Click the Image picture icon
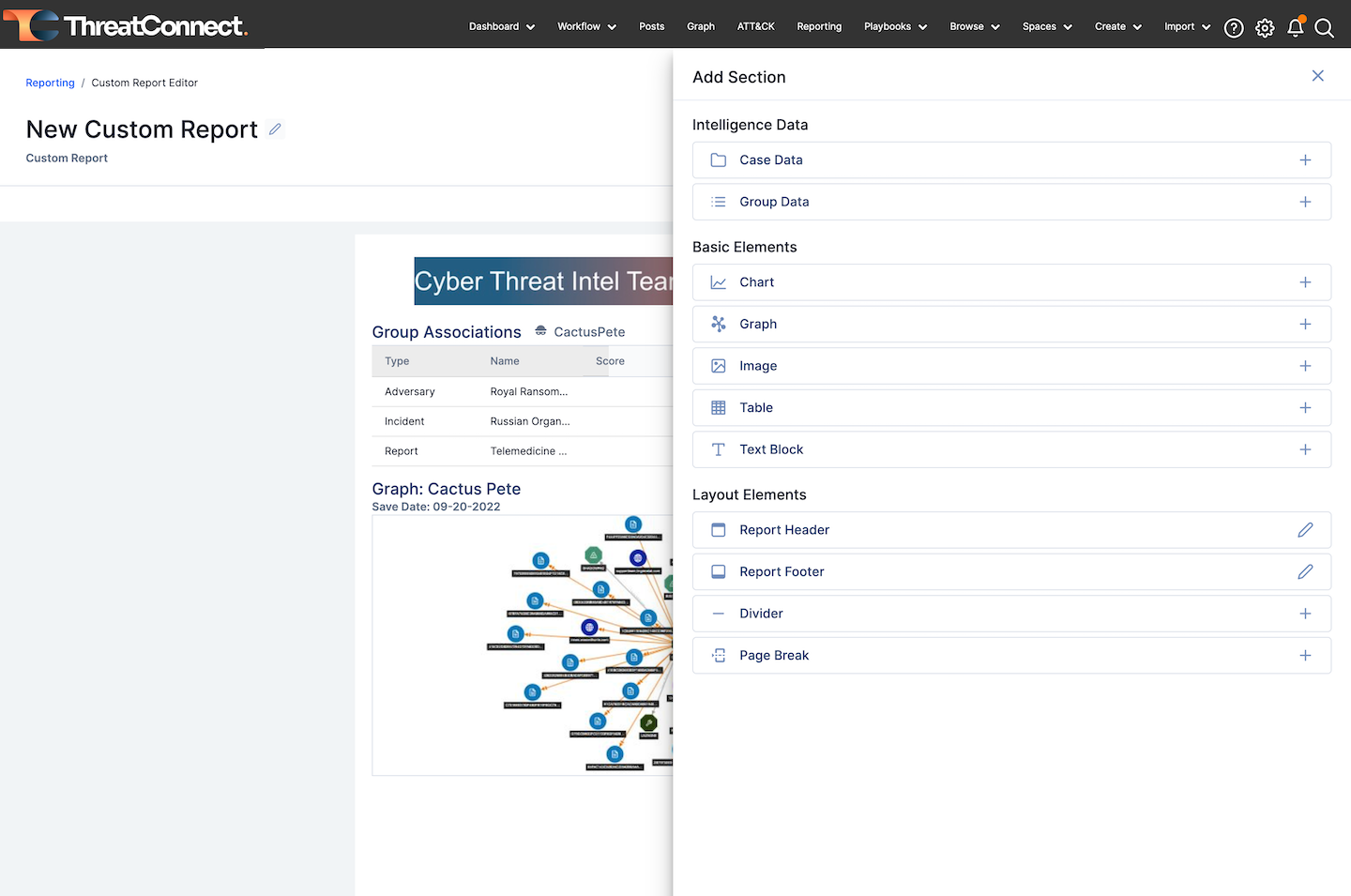1351x896 pixels. pyautogui.click(x=719, y=366)
